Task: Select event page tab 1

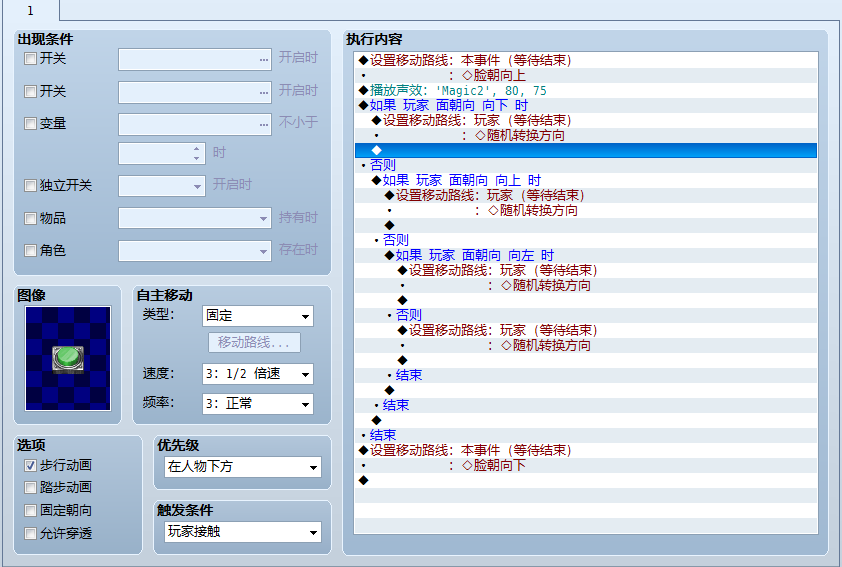Action: (x=30, y=11)
